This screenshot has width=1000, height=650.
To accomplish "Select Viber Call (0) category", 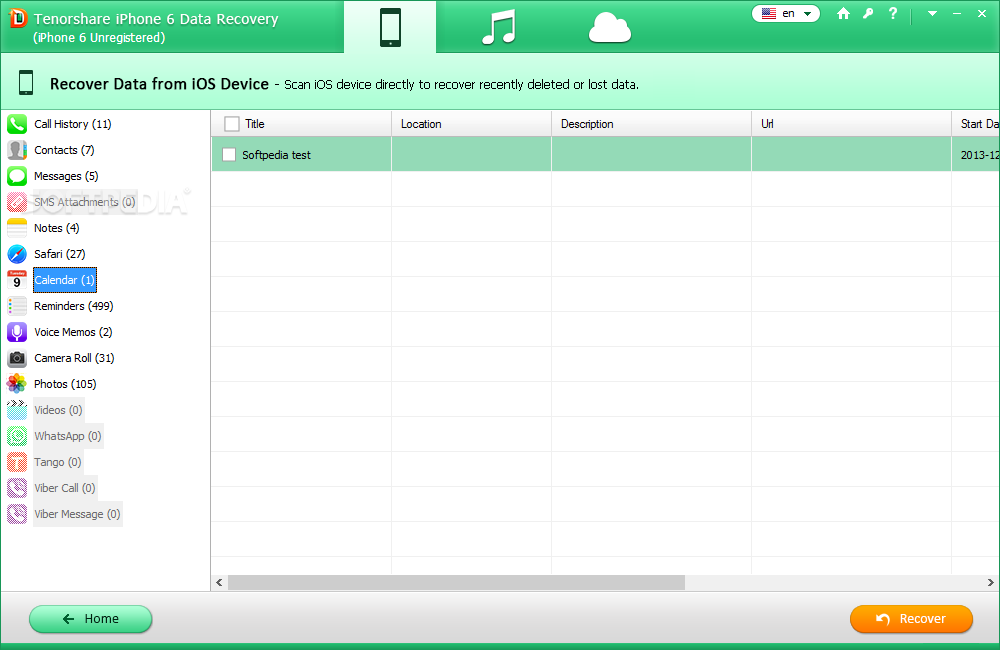I will coord(65,488).
